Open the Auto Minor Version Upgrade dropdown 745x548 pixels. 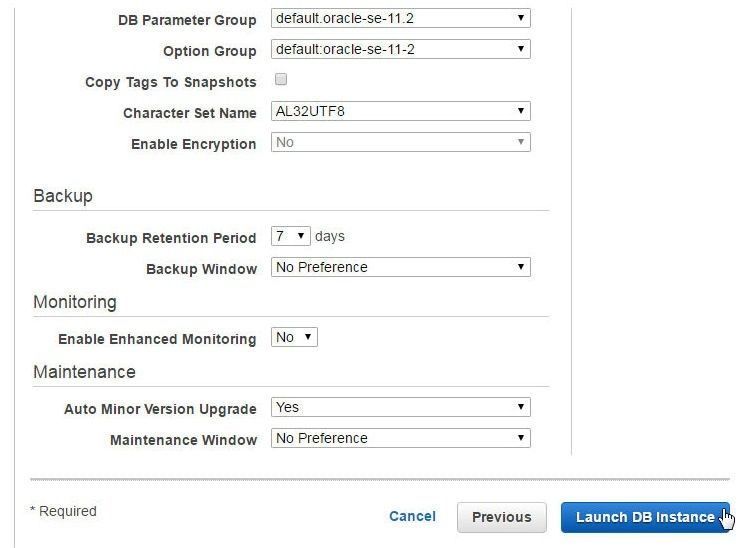pyautogui.click(x=401, y=407)
